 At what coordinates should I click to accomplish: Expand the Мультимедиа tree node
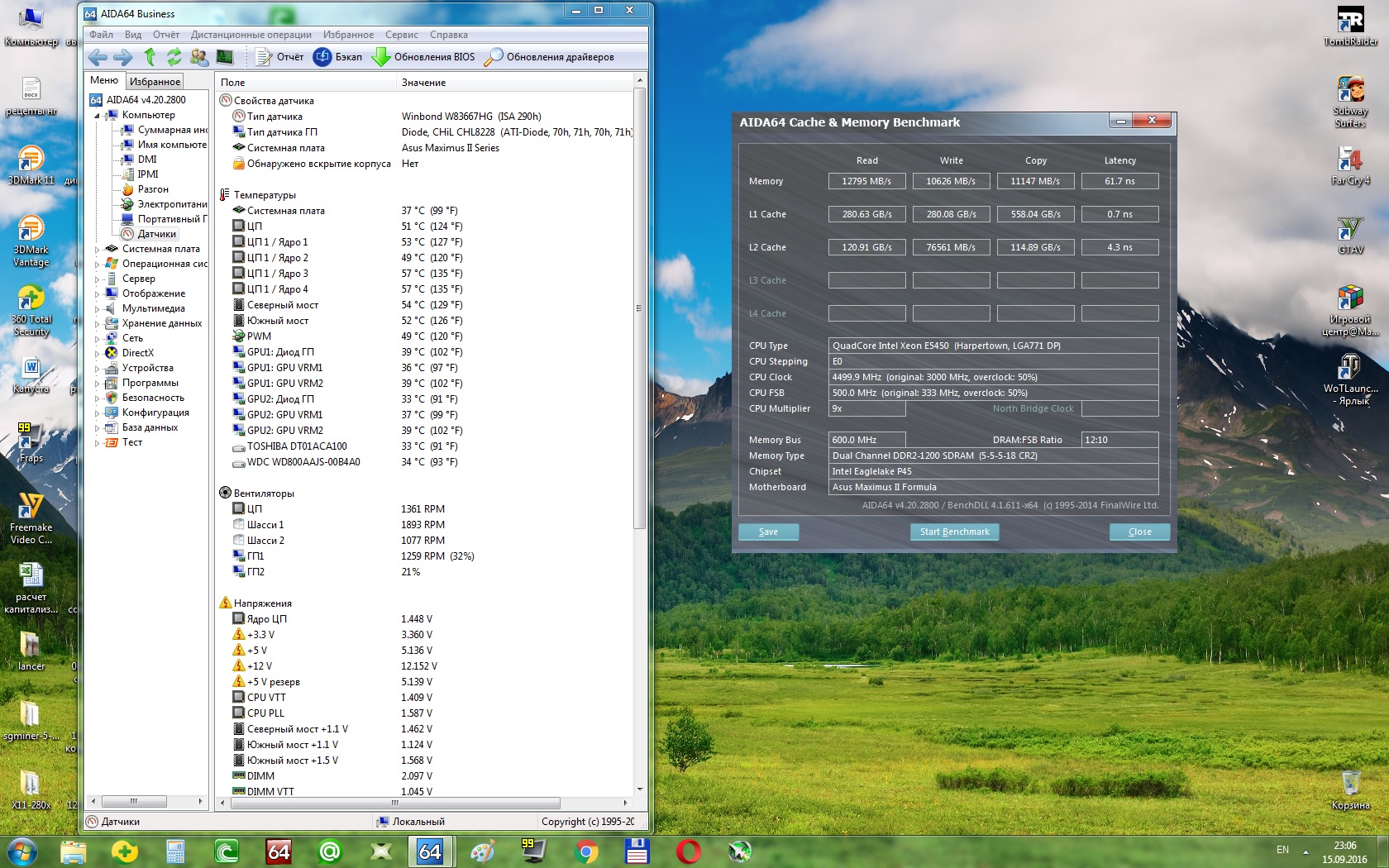[97, 308]
